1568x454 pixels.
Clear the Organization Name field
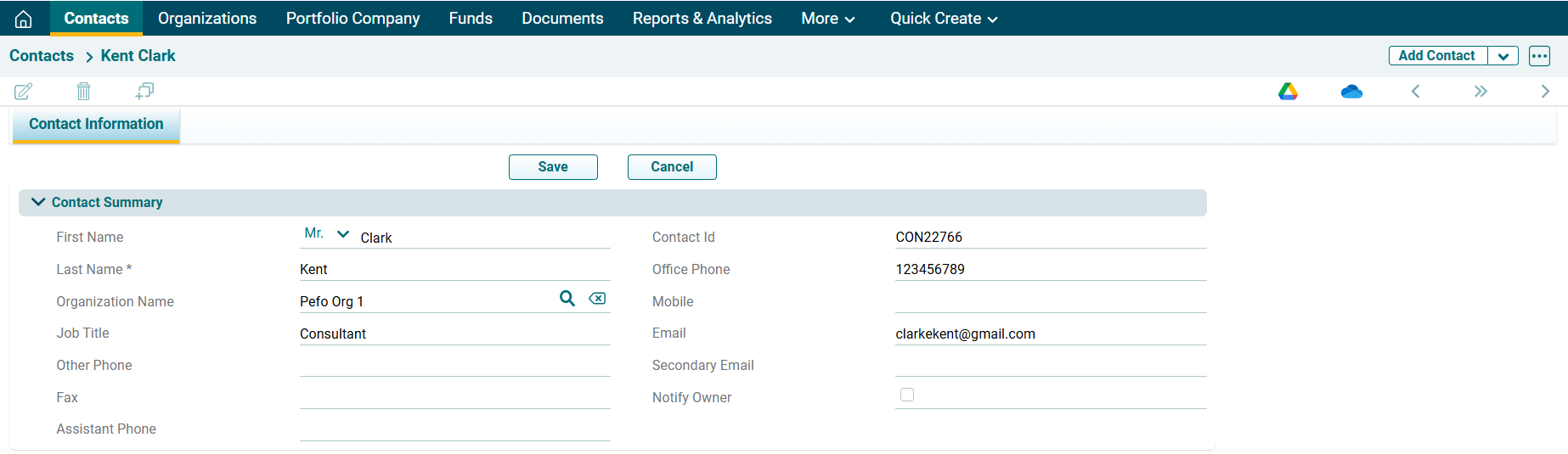(597, 299)
